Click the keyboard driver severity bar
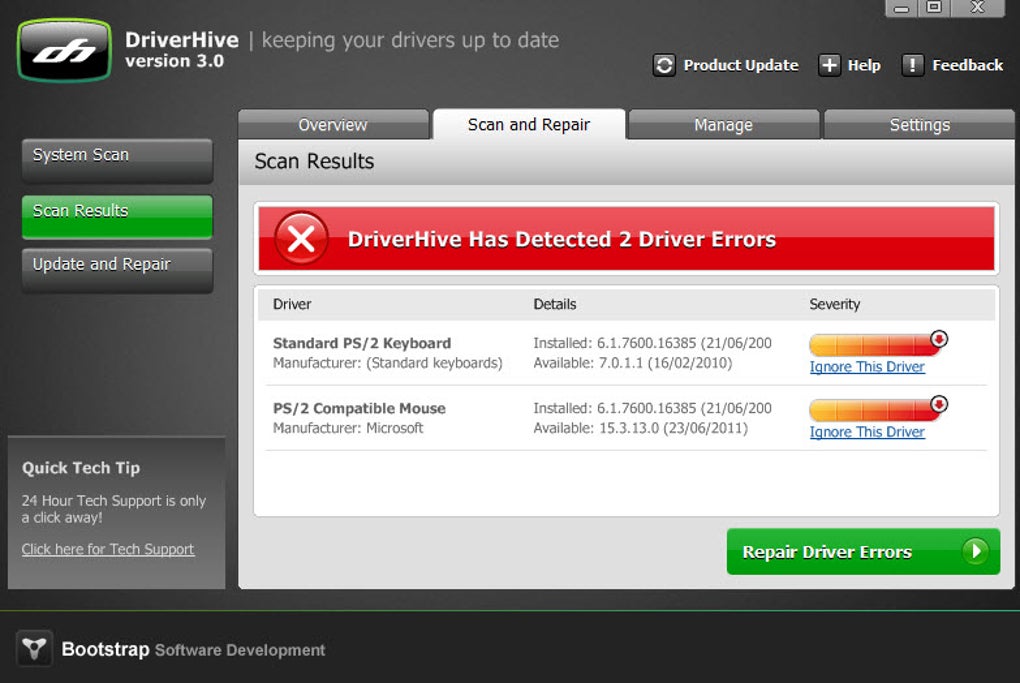Viewport: 1020px width, 683px height. [874, 344]
